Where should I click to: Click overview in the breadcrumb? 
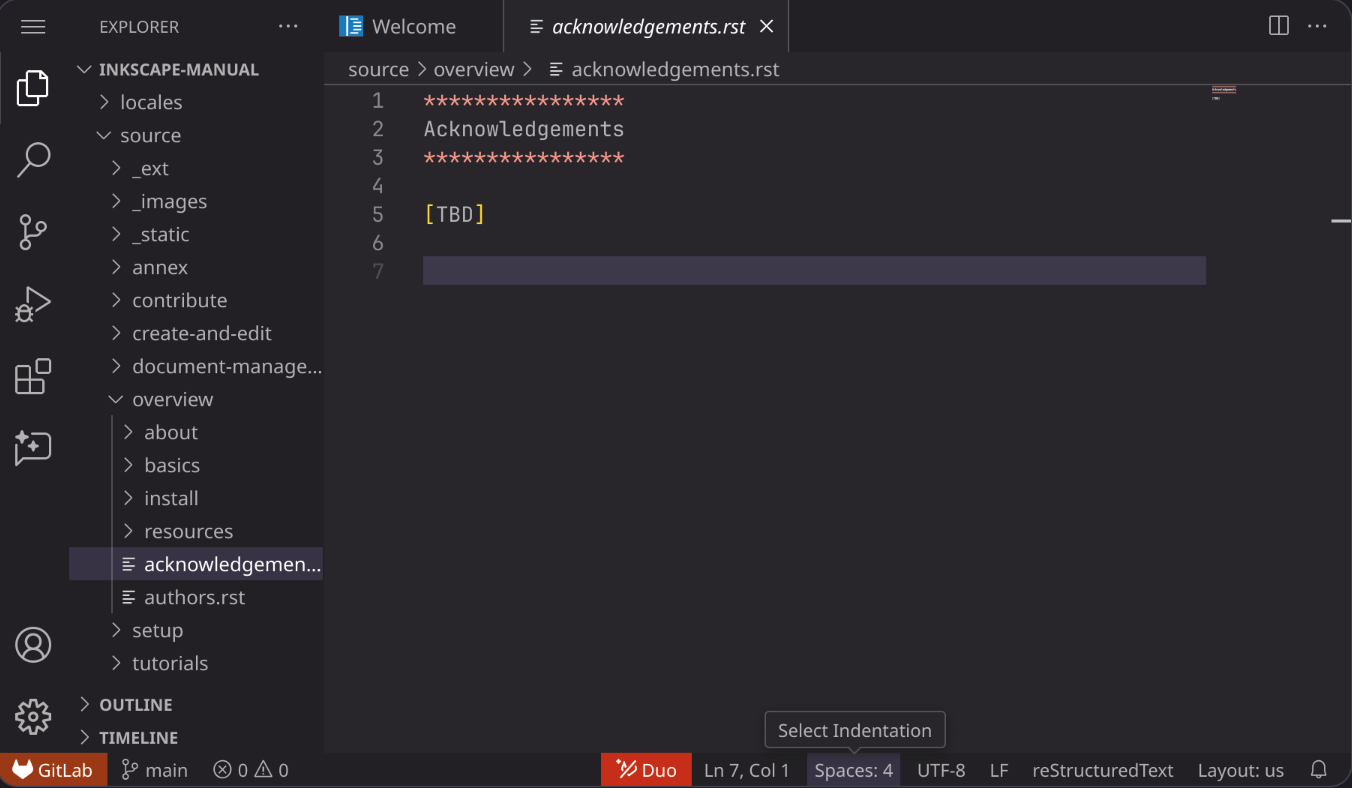click(473, 69)
